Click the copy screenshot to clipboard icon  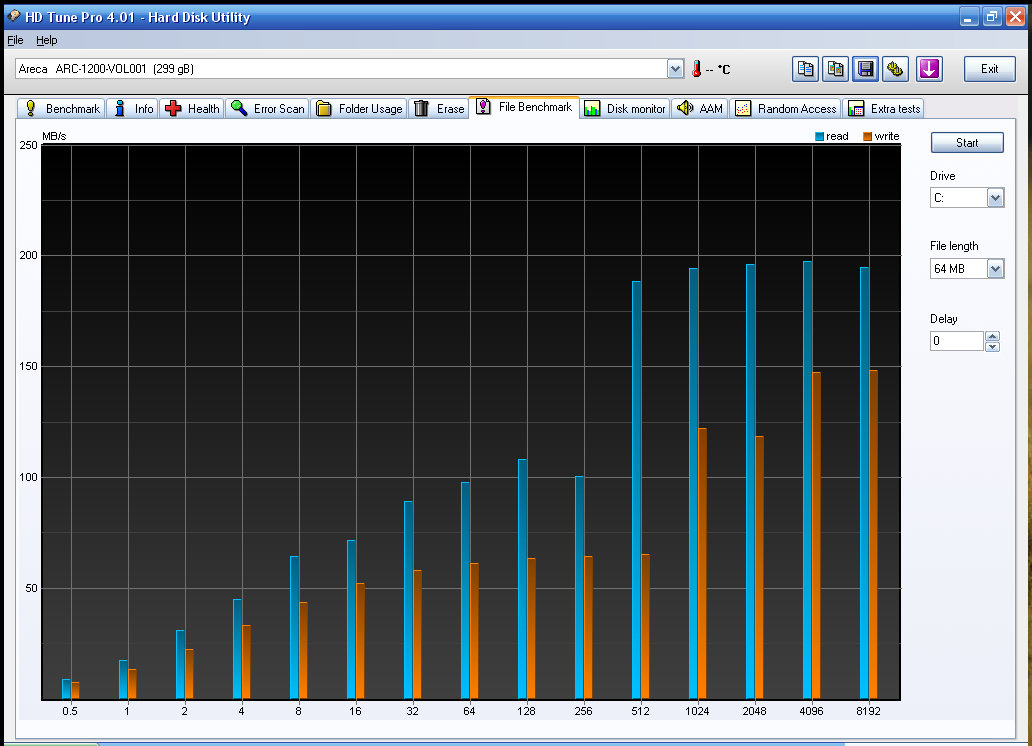pos(835,69)
